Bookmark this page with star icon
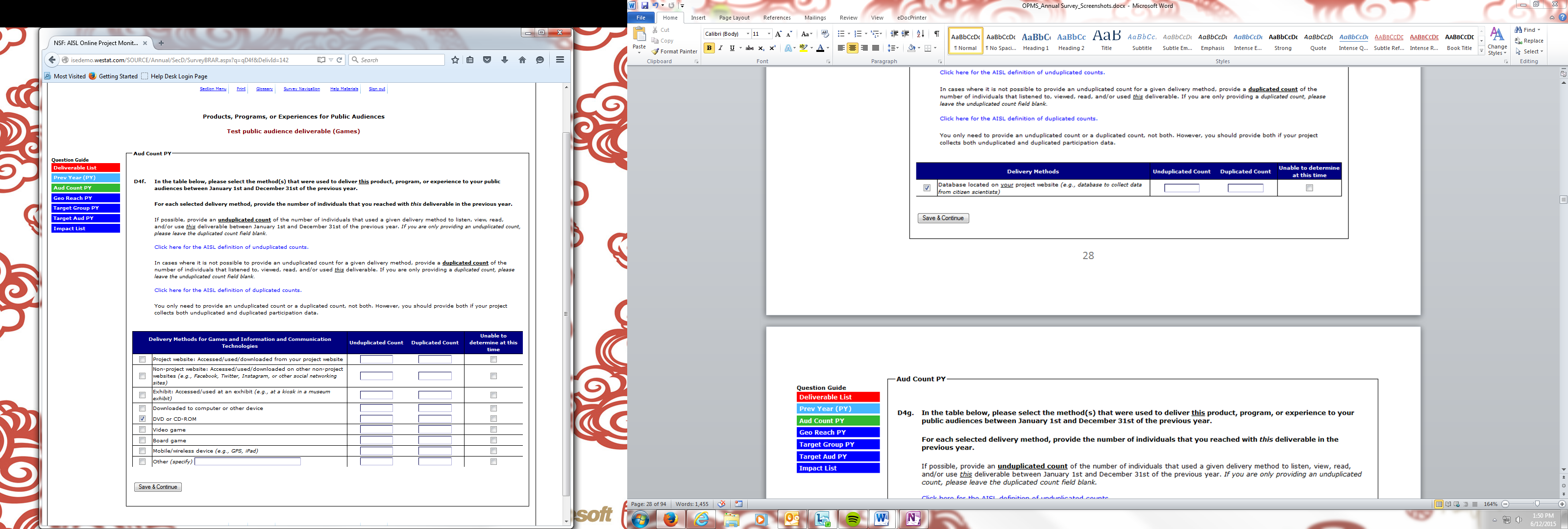Image resolution: width=1568 pixels, height=529 pixels. pyautogui.click(x=455, y=60)
